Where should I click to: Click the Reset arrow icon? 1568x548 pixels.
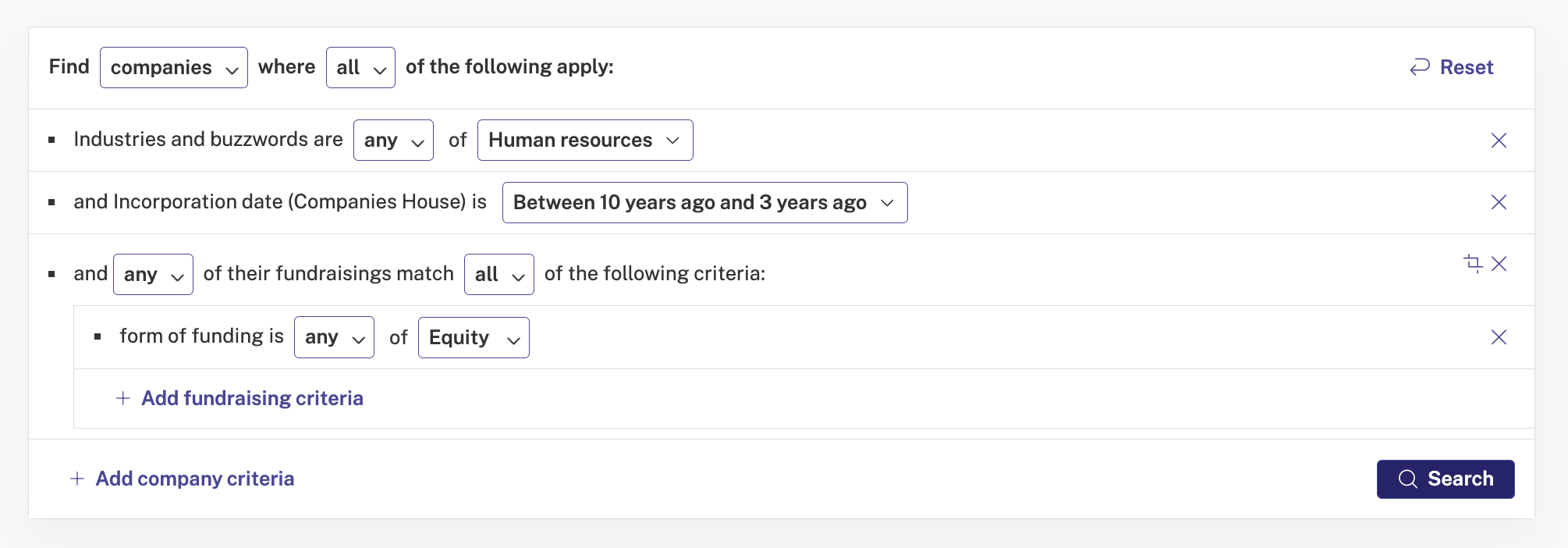coord(1420,67)
